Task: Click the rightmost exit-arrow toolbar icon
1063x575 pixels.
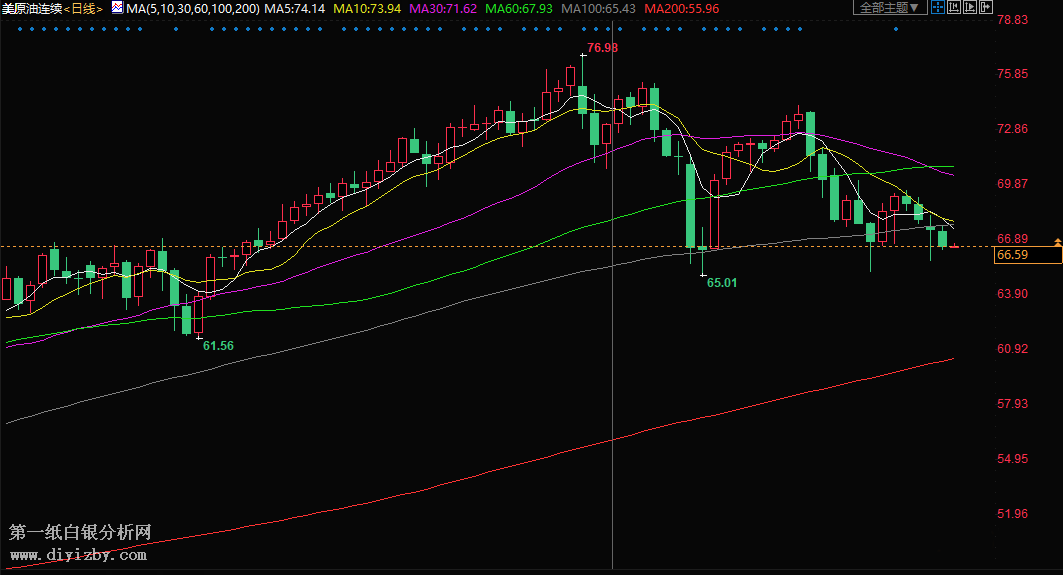Action: click(x=986, y=8)
